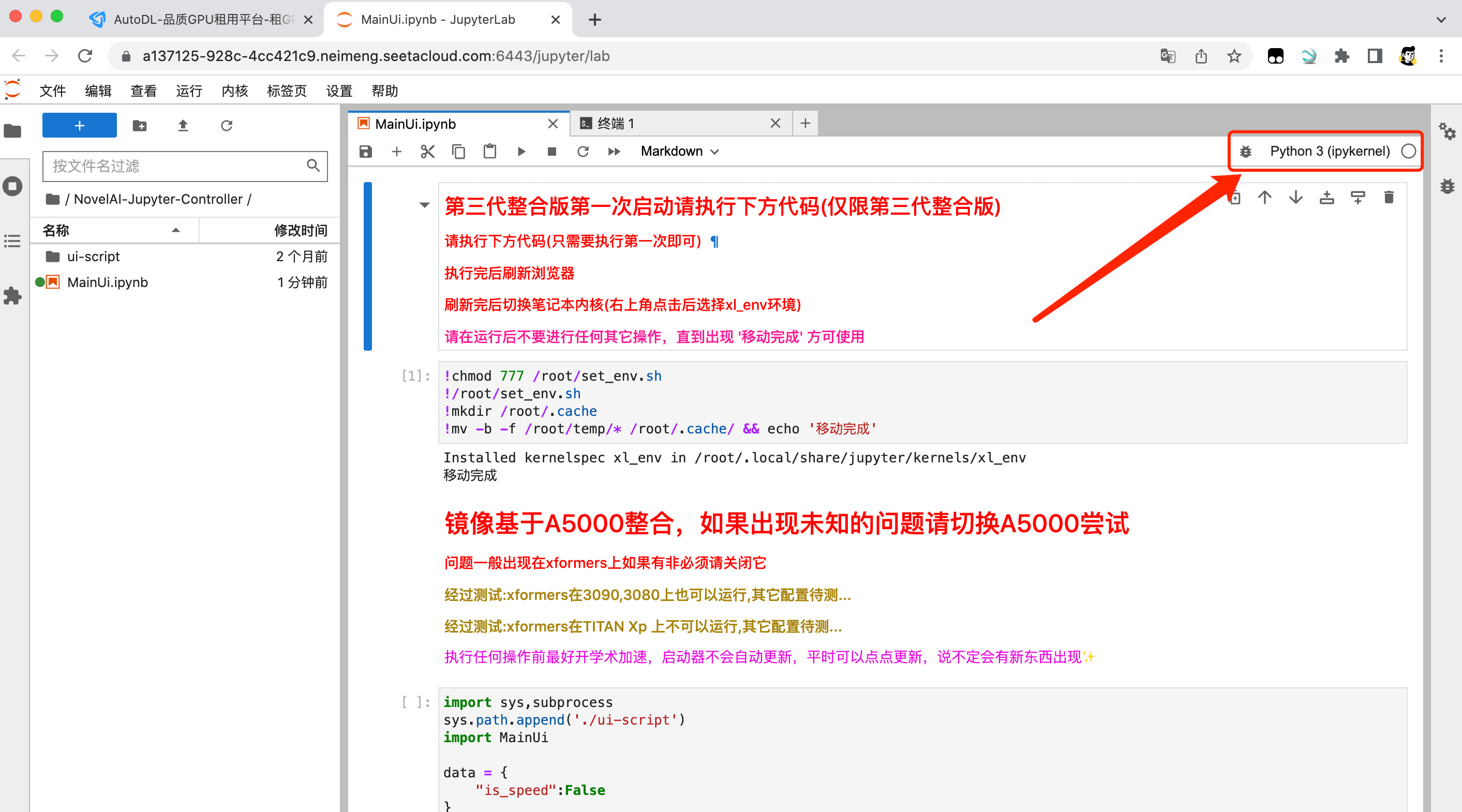Click the Python 3 (ipykernel) kernel name
The height and width of the screenshot is (812, 1462).
(1329, 152)
